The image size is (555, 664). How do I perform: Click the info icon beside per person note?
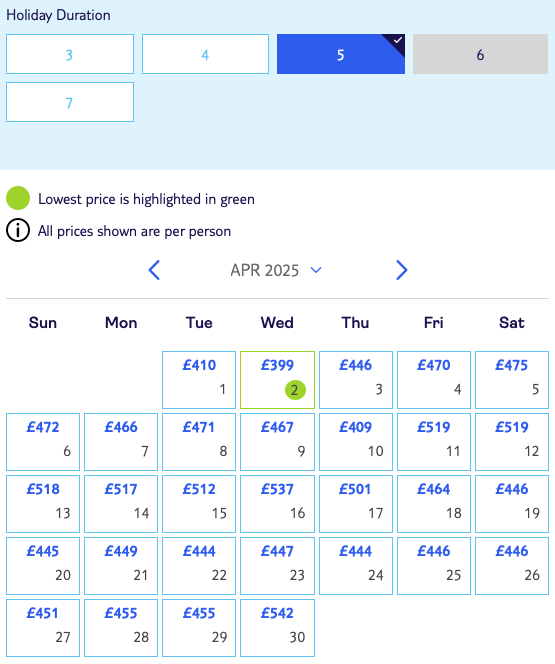pos(18,231)
